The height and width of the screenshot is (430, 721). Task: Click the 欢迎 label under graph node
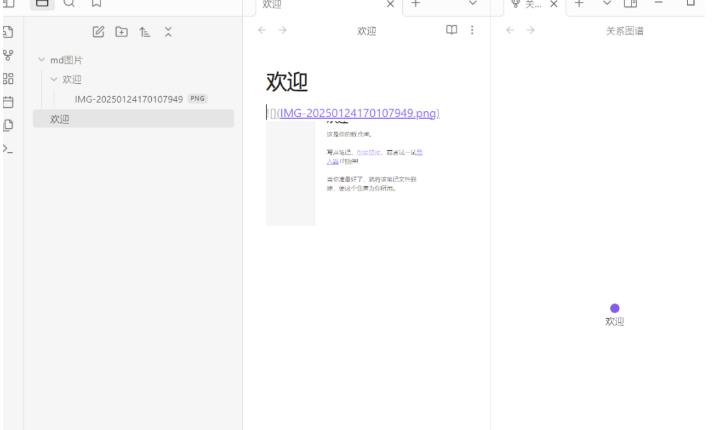(x=615, y=321)
